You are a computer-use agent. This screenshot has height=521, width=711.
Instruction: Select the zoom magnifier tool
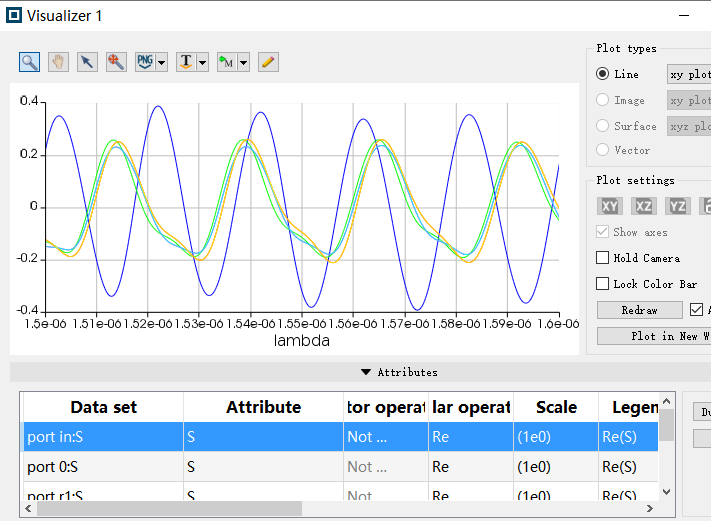(x=30, y=62)
